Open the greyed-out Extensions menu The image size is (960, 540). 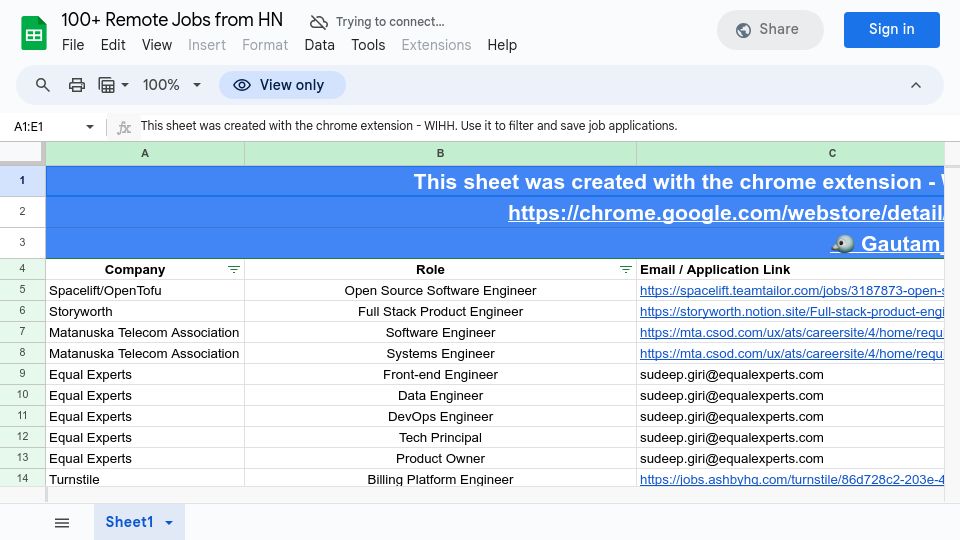[437, 45]
